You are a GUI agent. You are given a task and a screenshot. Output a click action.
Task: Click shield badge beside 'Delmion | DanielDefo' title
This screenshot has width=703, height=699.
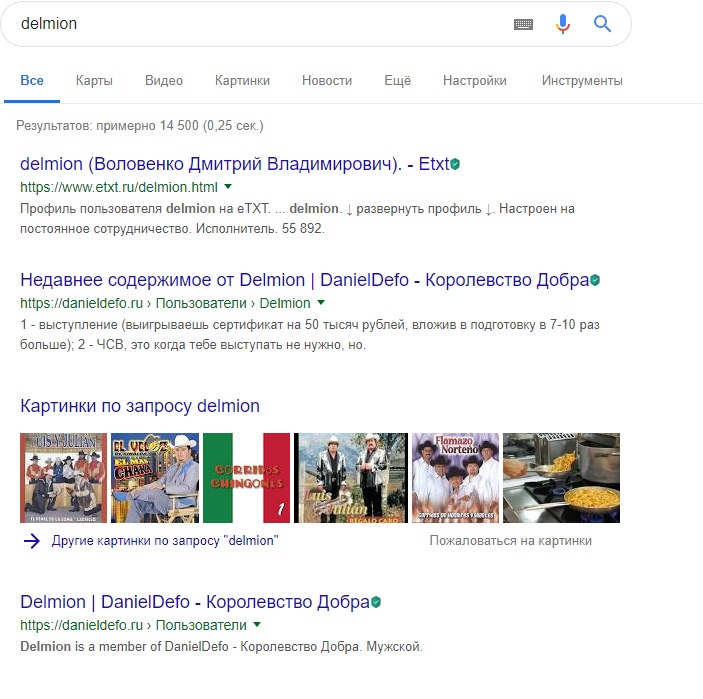376,602
